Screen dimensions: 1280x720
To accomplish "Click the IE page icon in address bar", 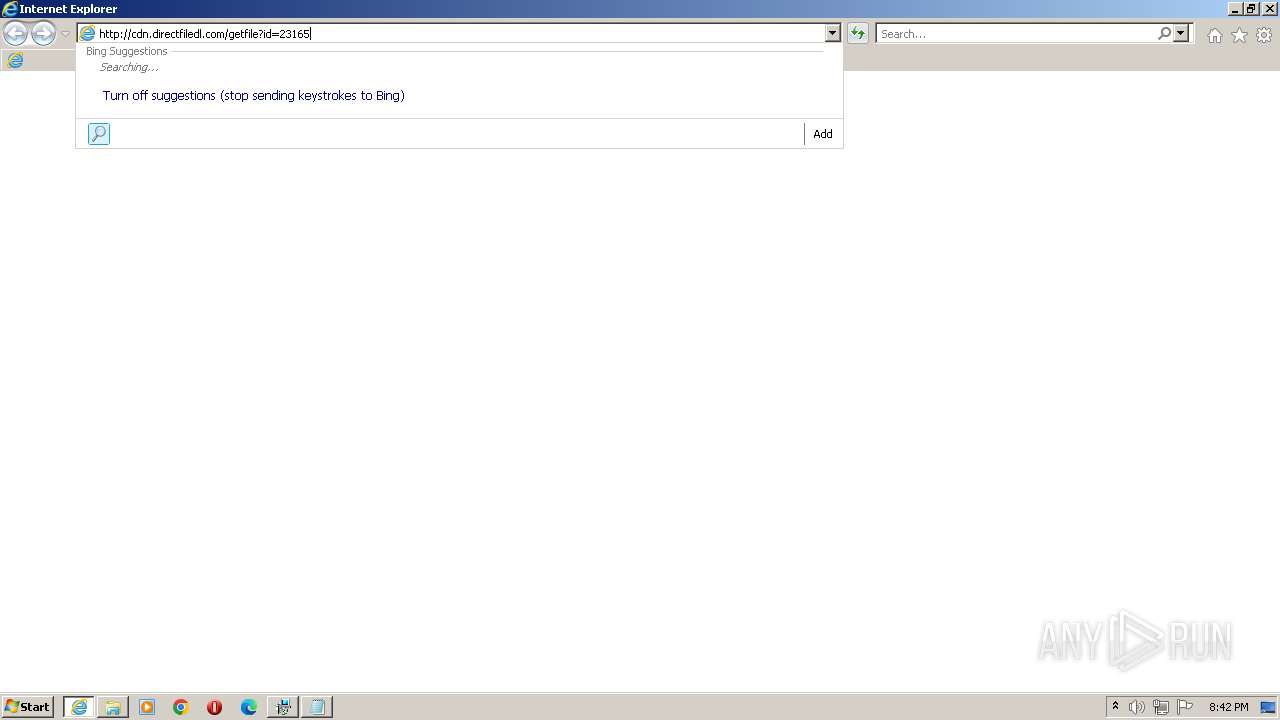I will coord(87,34).
